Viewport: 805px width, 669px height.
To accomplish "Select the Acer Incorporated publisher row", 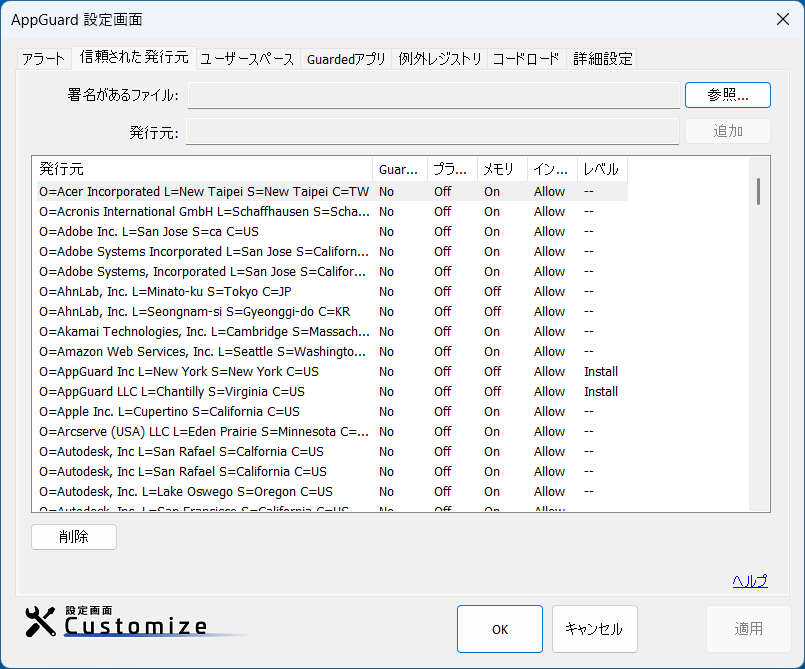I will [204, 191].
